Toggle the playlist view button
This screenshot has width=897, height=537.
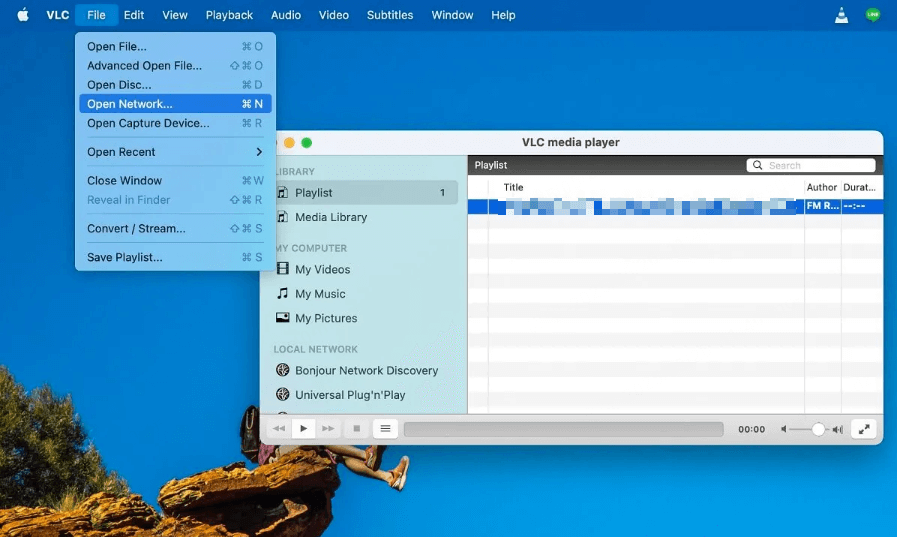[385, 428]
